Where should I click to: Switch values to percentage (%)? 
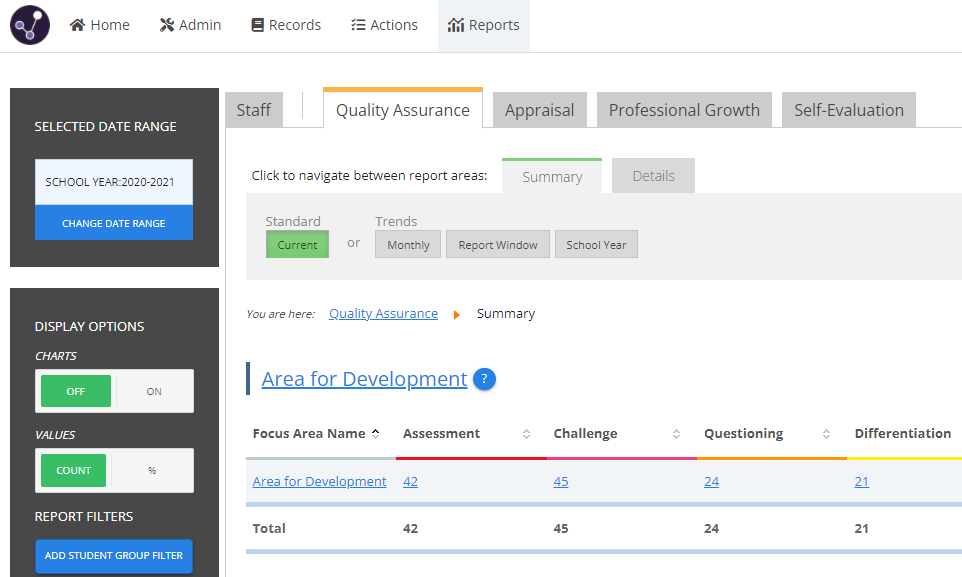pyautogui.click(x=152, y=471)
